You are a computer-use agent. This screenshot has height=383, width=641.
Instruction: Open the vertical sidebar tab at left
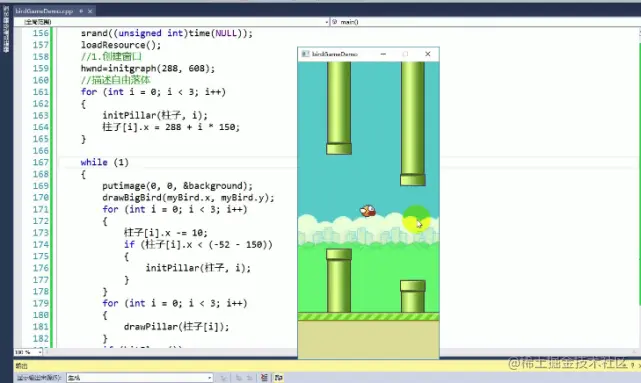(x=6, y=29)
